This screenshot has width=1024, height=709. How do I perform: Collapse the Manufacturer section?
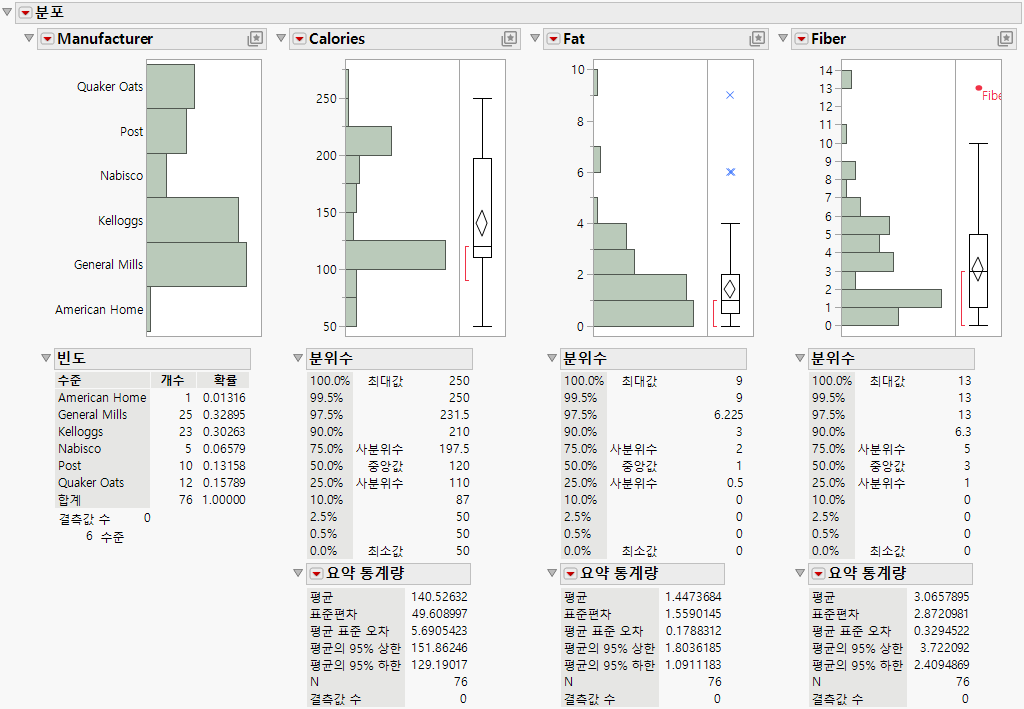29,39
